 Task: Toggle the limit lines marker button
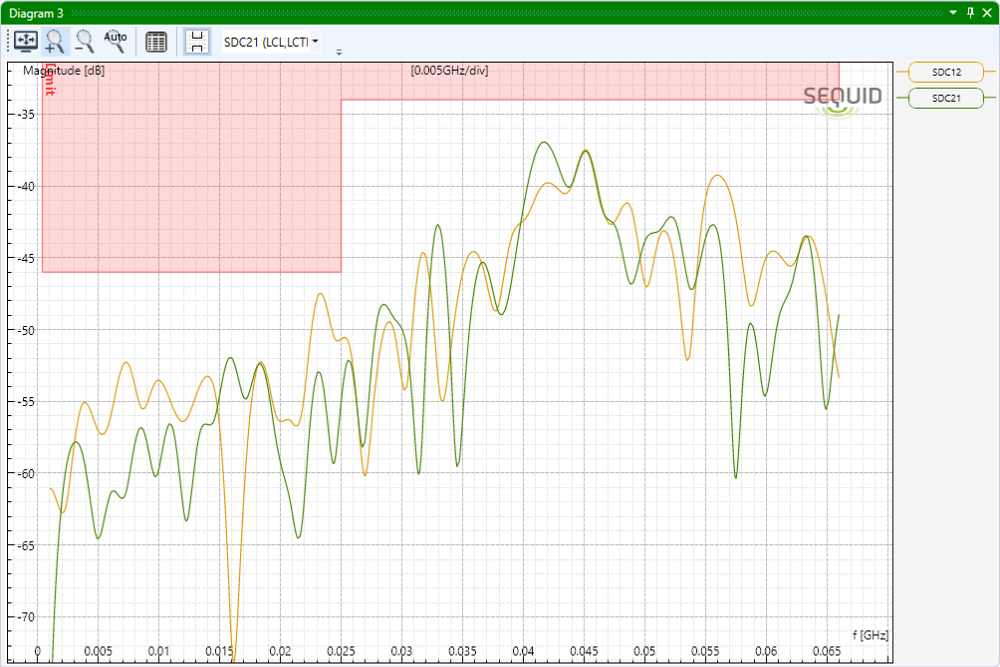click(x=198, y=41)
